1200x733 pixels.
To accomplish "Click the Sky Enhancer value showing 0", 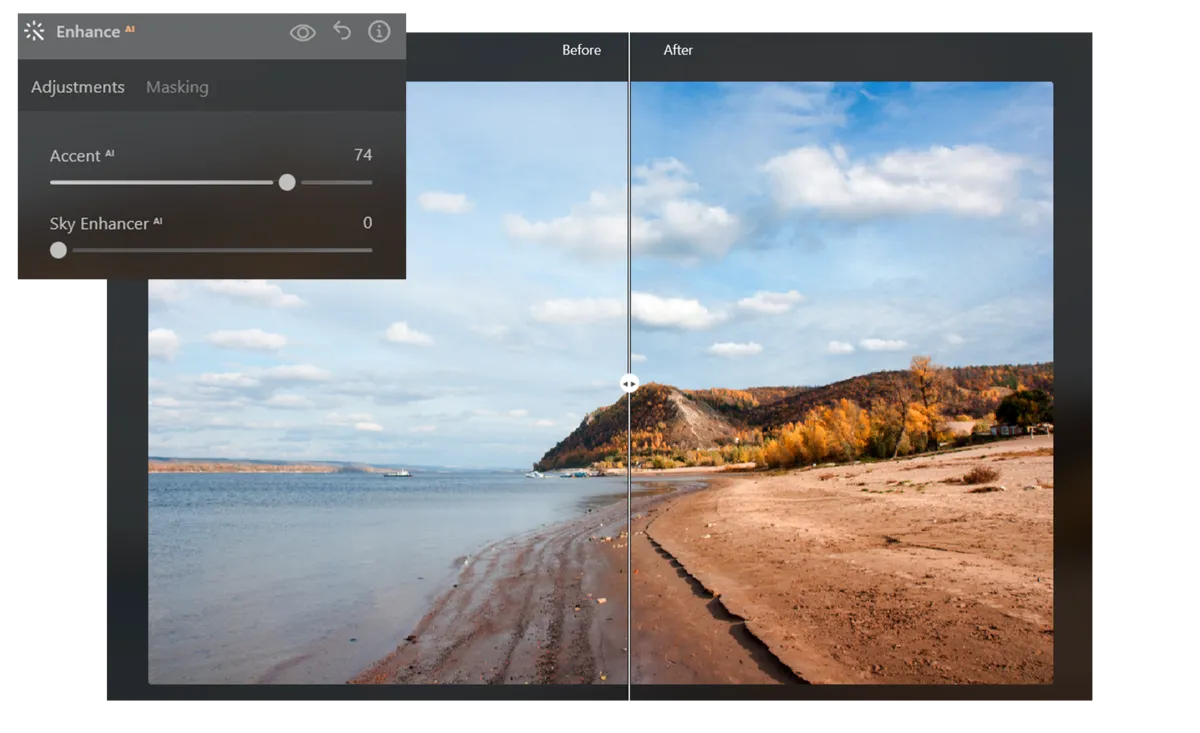I will pyautogui.click(x=367, y=223).
